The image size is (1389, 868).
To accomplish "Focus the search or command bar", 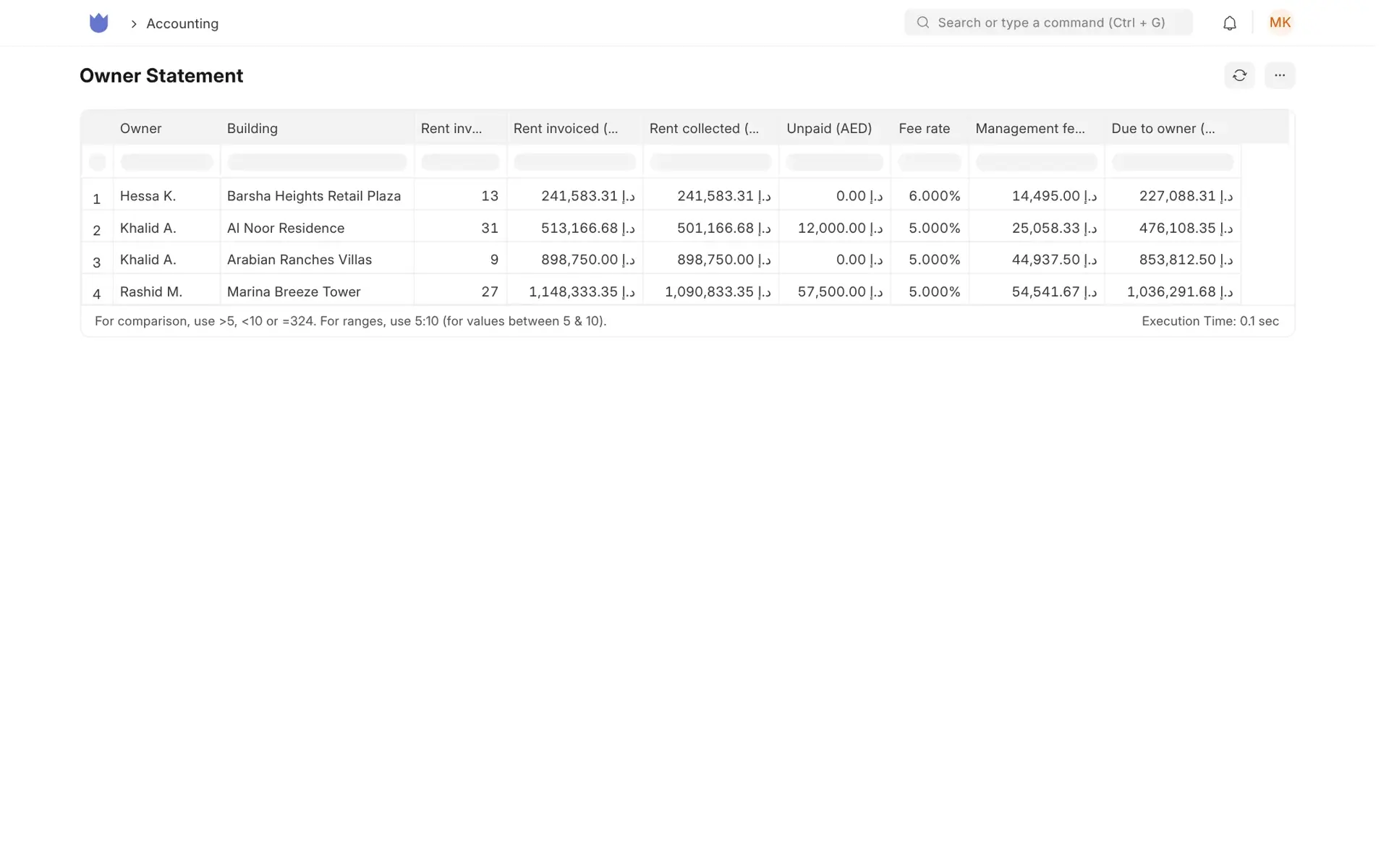I will (1048, 22).
